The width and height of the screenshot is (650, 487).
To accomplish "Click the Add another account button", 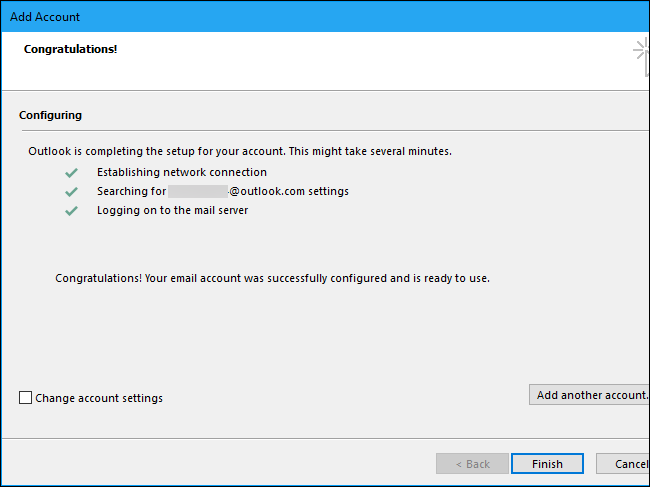I will 589,395.
